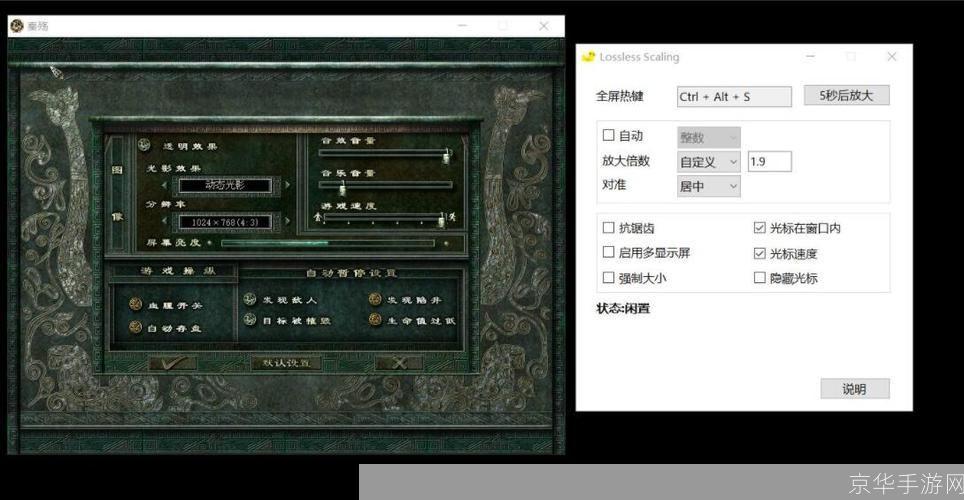Minimize the Lossless Scaling window
Screen dimensions: 964x500
coord(810,57)
